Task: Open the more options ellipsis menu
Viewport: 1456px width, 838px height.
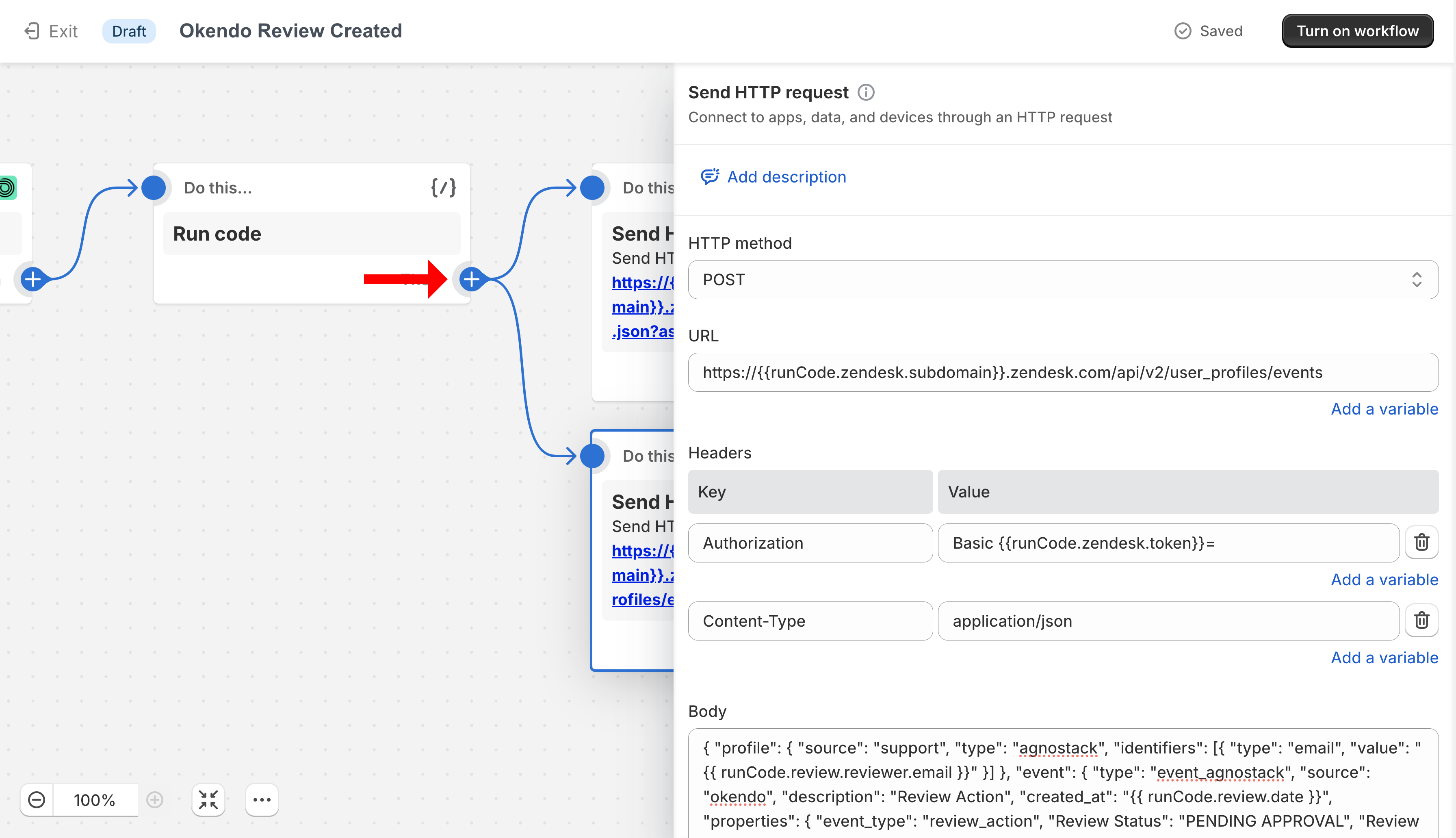Action: (262, 799)
